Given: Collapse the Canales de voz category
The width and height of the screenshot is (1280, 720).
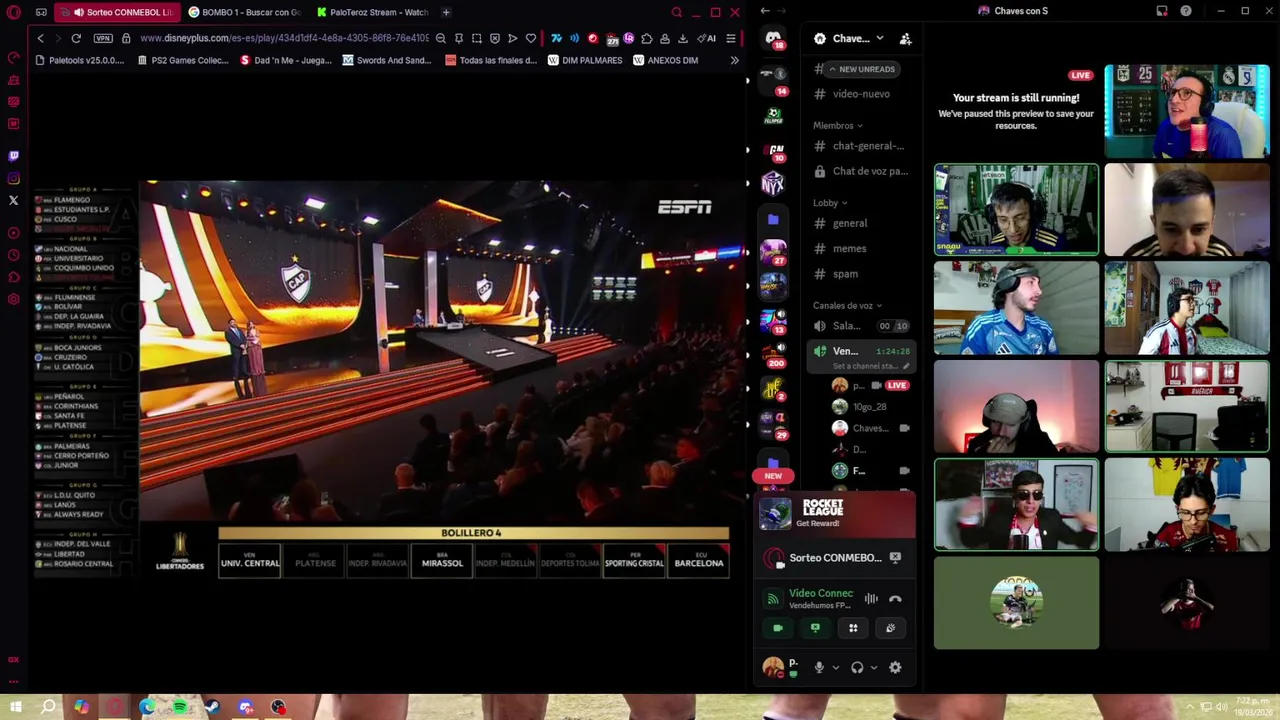Looking at the screenshot, I should coord(847,306).
